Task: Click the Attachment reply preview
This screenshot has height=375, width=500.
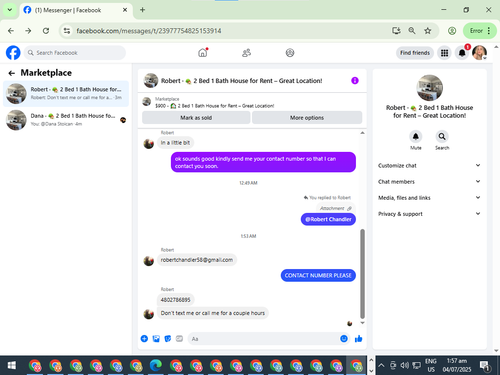Action: tap(335, 208)
